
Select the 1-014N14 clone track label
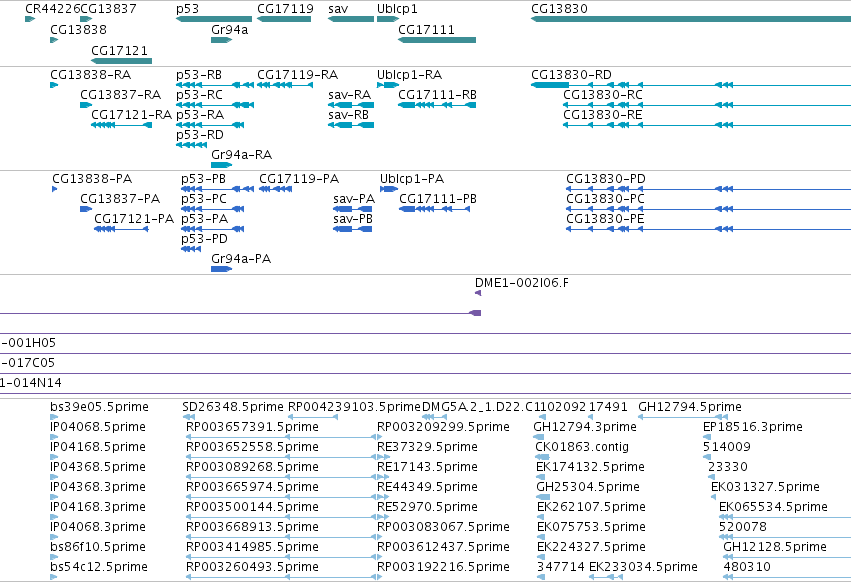coord(31,383)
